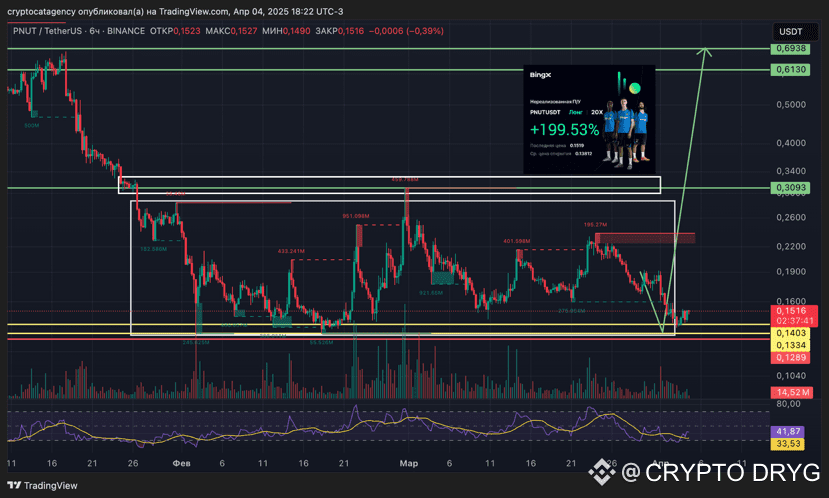This screenshot has height=498, width=829.
Task: Click the Фев date axis label
Action: click(x=181, y=464)
